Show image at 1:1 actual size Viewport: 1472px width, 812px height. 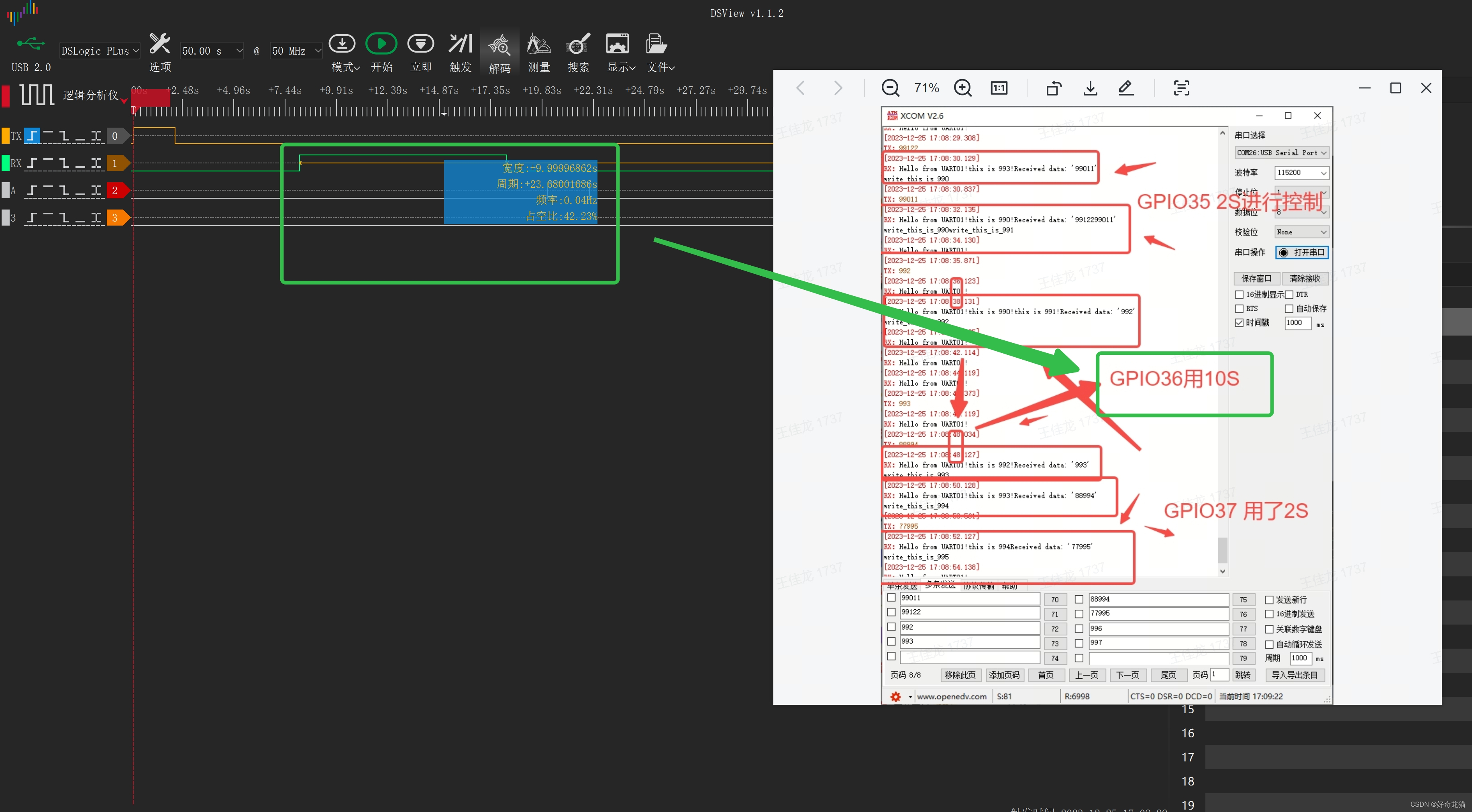pos(999,88)
